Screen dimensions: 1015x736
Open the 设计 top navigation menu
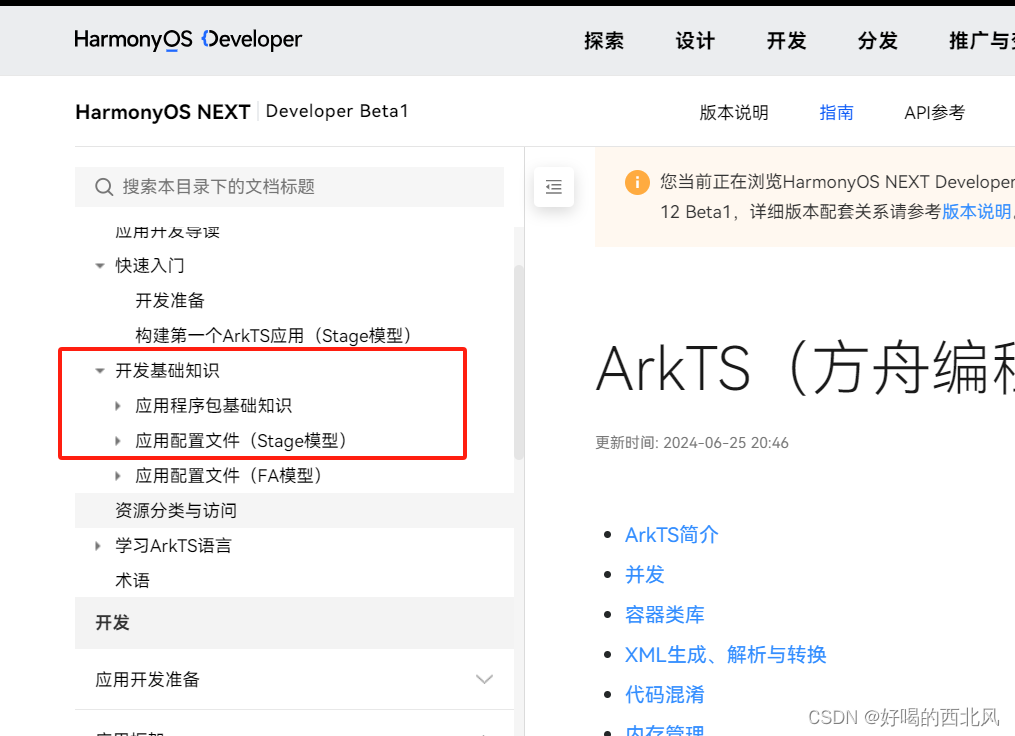coord(695,41)
